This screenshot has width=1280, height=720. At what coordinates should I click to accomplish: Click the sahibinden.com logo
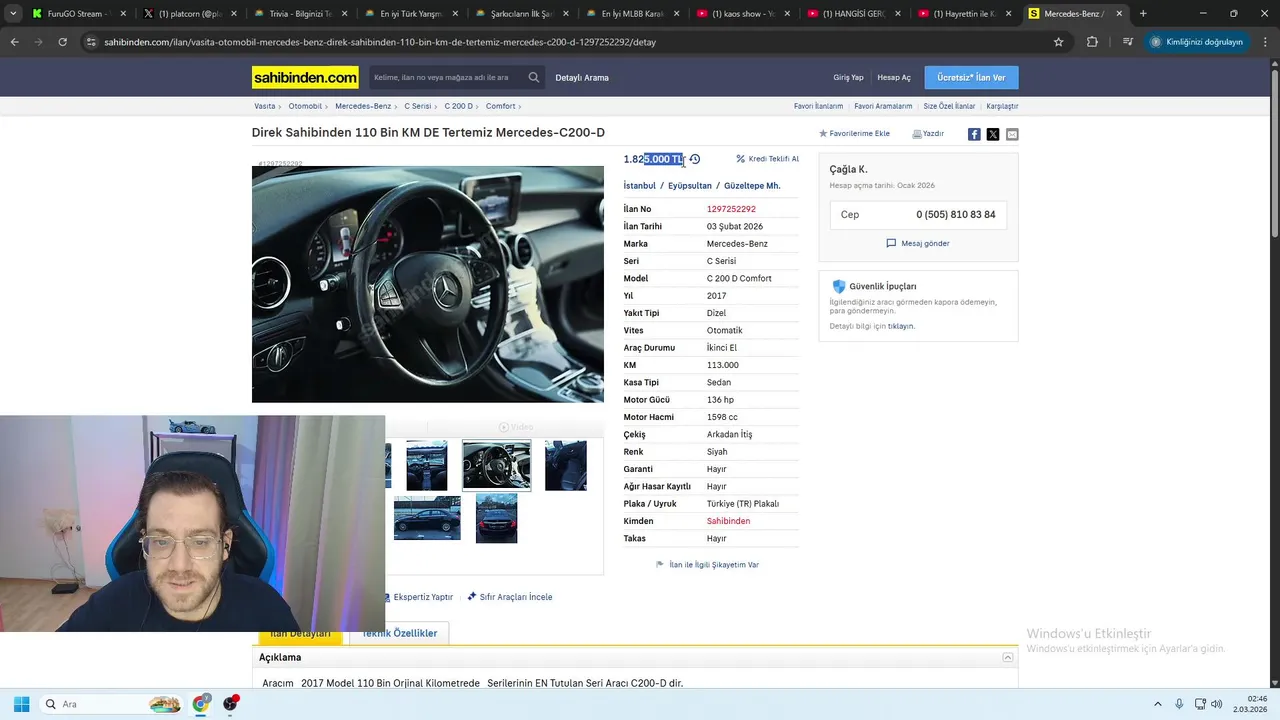[x=305, y=77]
